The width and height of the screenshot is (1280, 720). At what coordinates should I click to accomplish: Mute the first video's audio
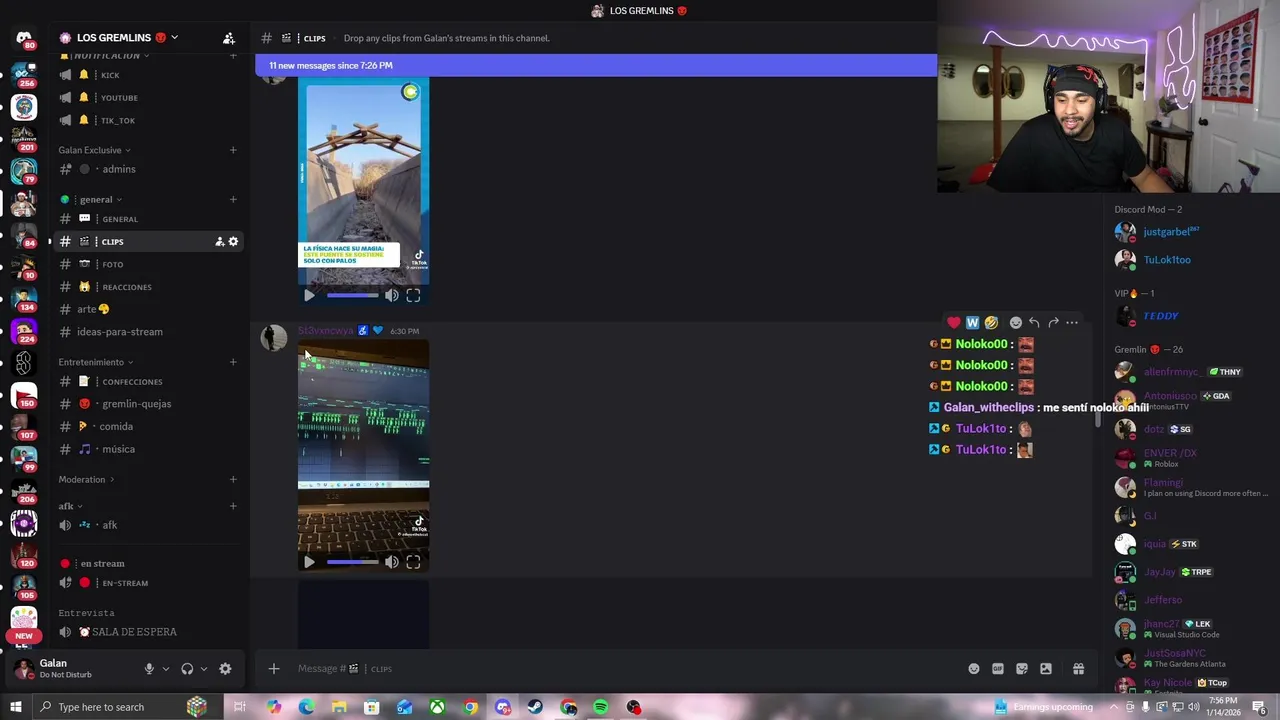[392, 295]
